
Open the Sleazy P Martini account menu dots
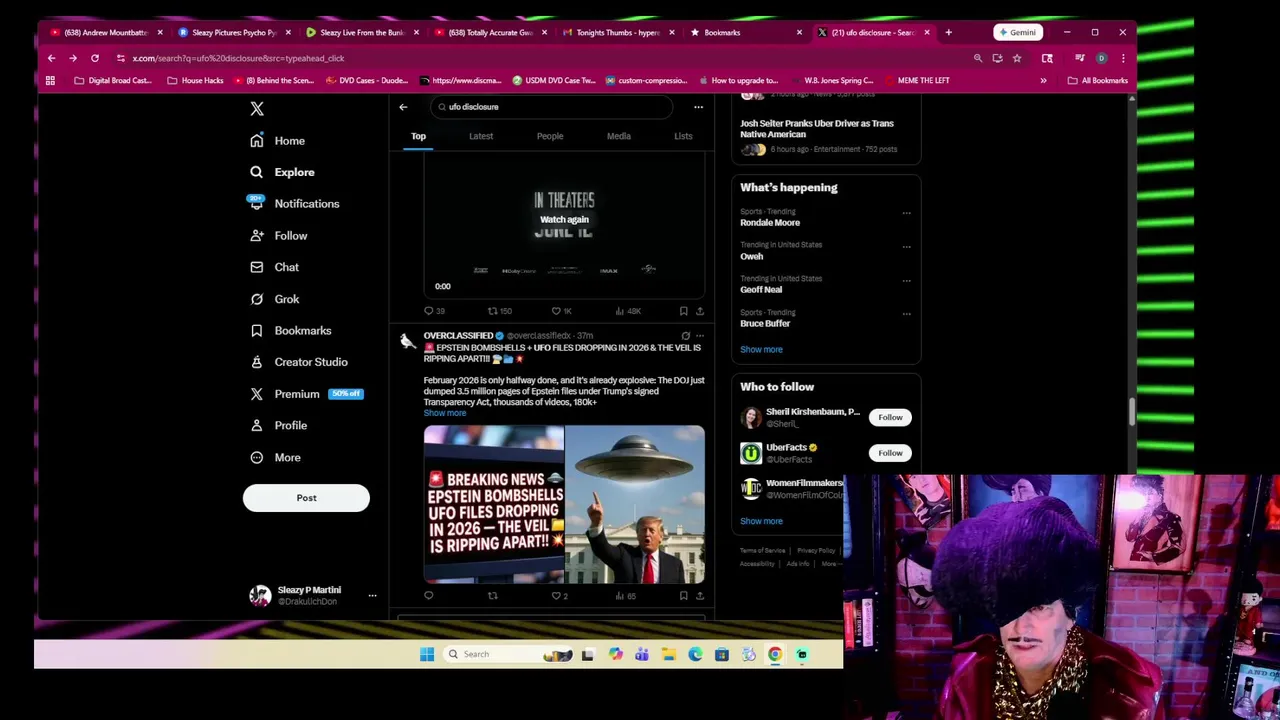coord(372,596)
